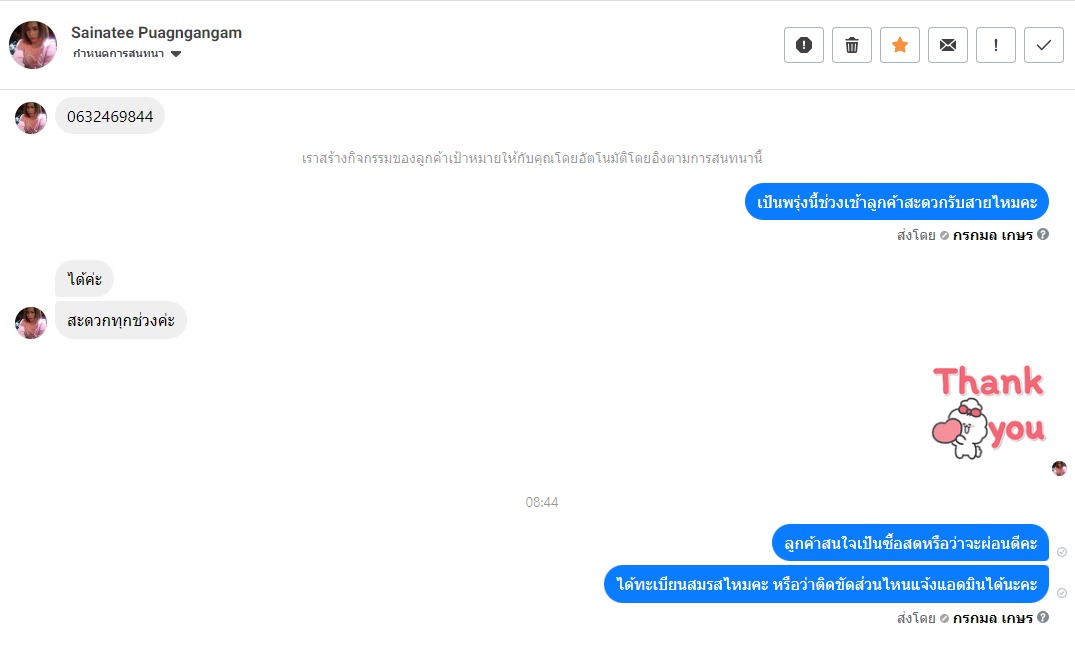Open Sainatee Puagngangam header profile picture

33,45
